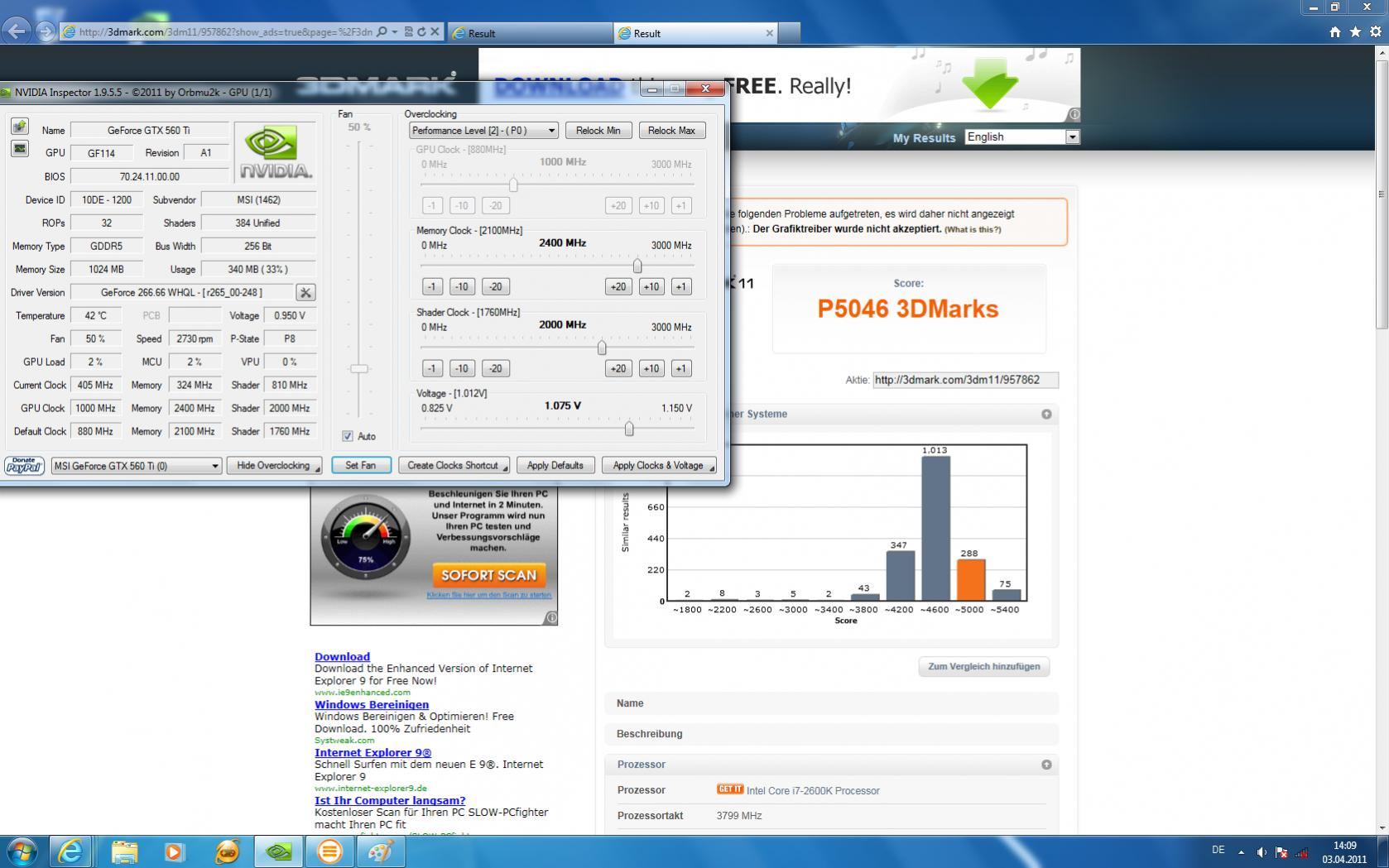
Task: Open Performance Level dropdown
Action: tap(483, 131)
